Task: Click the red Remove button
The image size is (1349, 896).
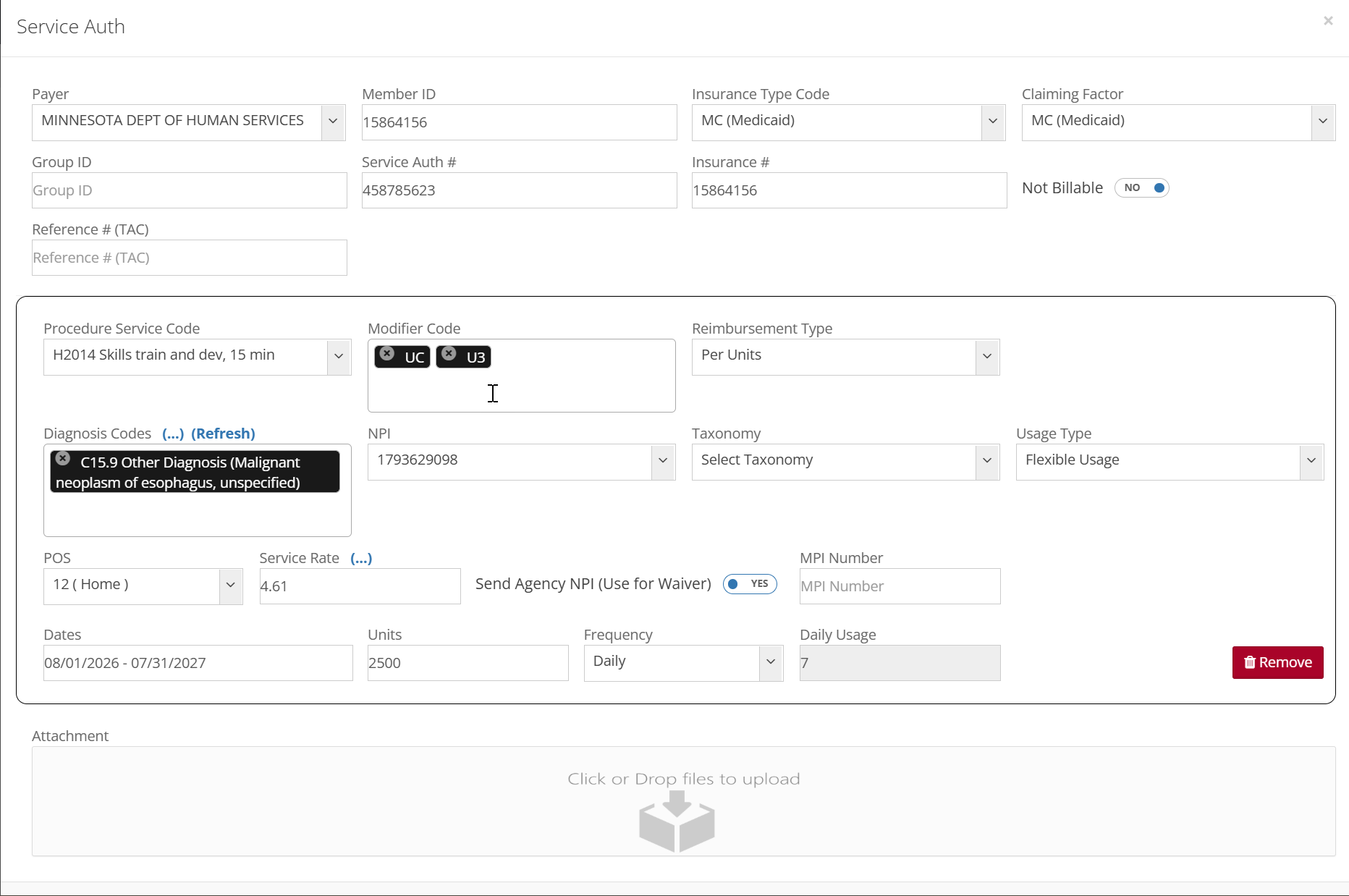Action: coord(1277,662)
